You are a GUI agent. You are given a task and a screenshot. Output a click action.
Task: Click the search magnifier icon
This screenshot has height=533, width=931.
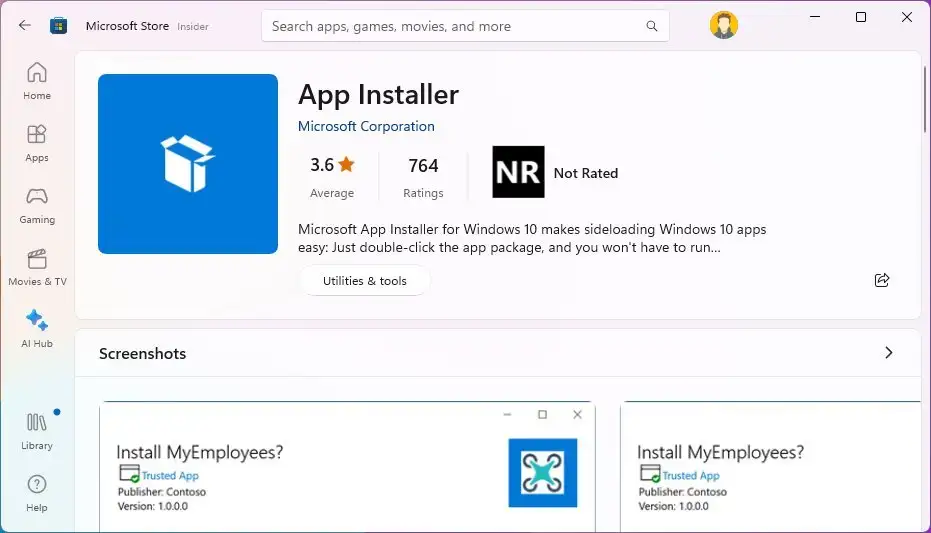coord(651,26)
